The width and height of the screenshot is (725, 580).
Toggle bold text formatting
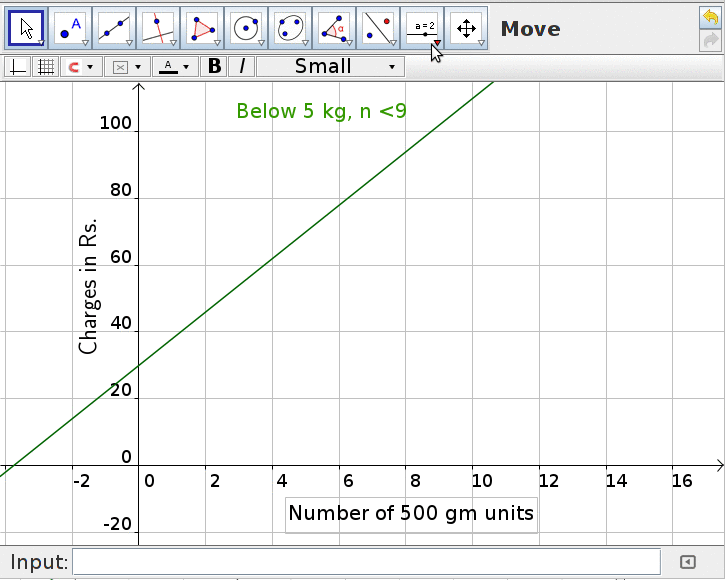point(214,67)
